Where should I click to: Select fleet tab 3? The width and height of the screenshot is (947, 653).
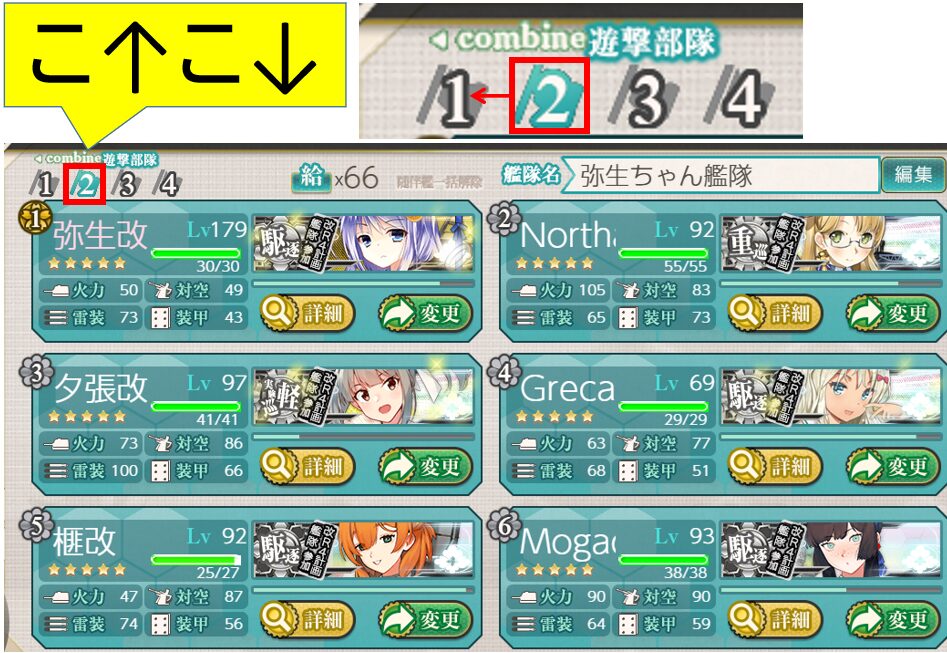click(x=126, y=184)
